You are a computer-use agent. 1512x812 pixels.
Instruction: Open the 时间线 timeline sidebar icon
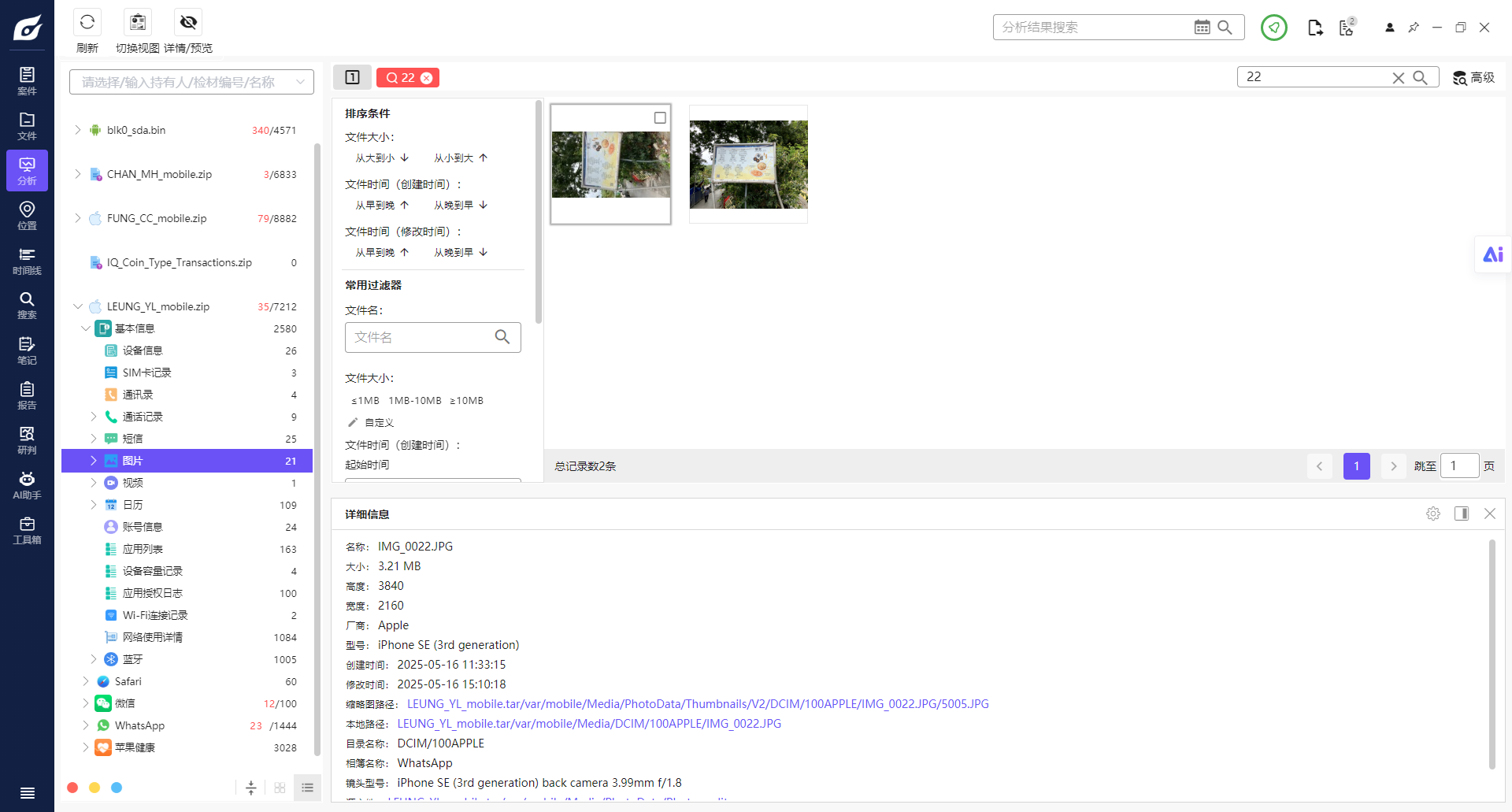click(27, 261)
